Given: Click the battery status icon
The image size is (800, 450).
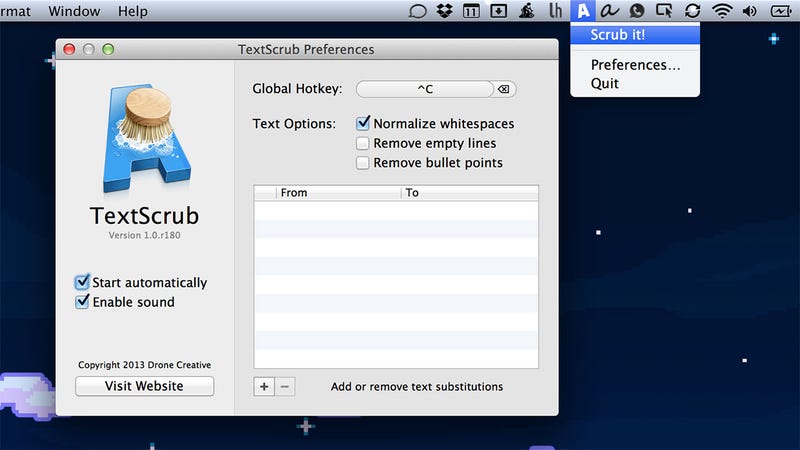Looking at the screenshot, I should pos(781,11).
